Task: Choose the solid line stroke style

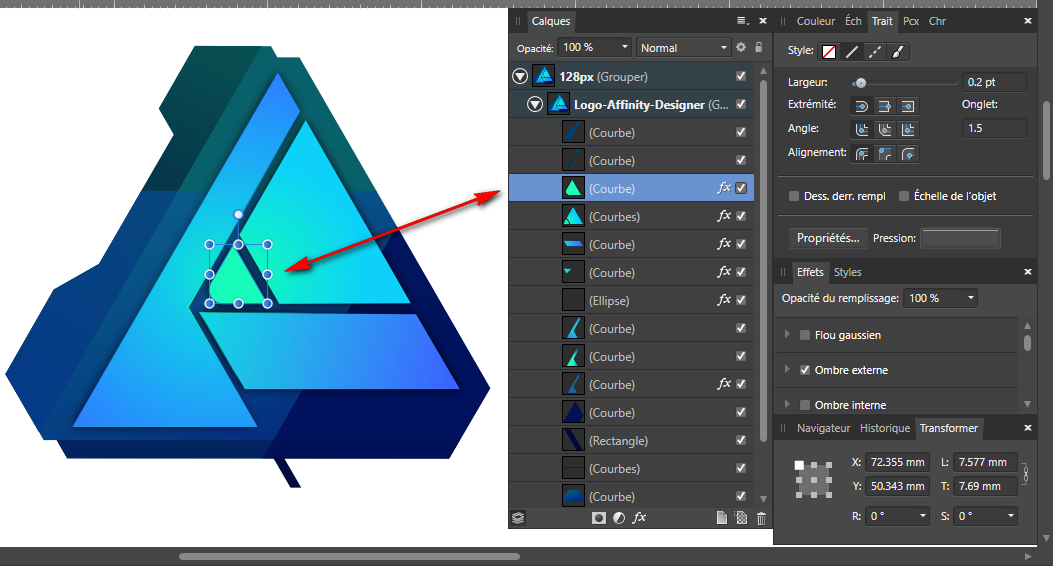Action: pyautogui.click(x=852, y=52)
